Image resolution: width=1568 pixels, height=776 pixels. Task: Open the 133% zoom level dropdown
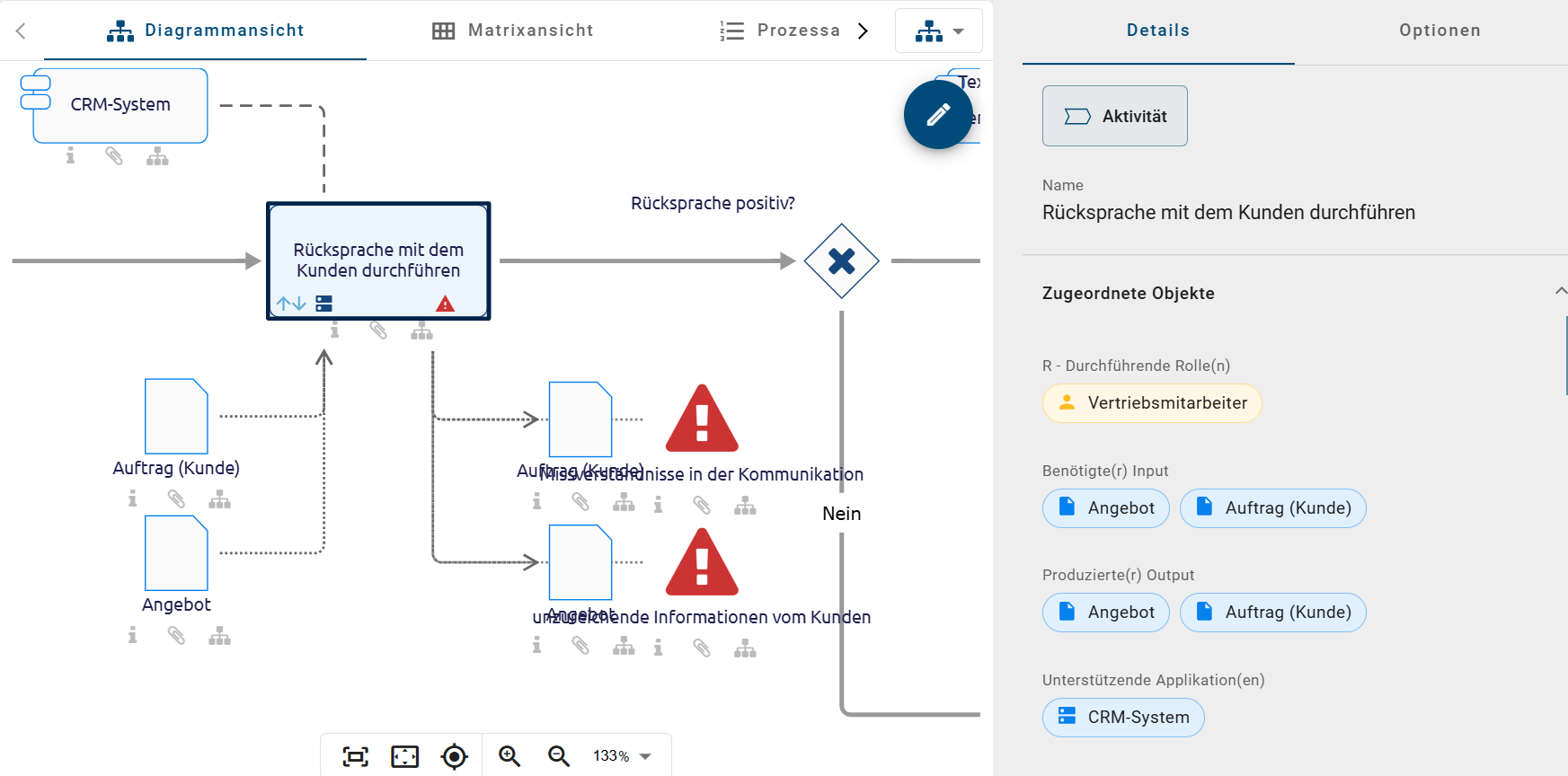click(622, 756)
